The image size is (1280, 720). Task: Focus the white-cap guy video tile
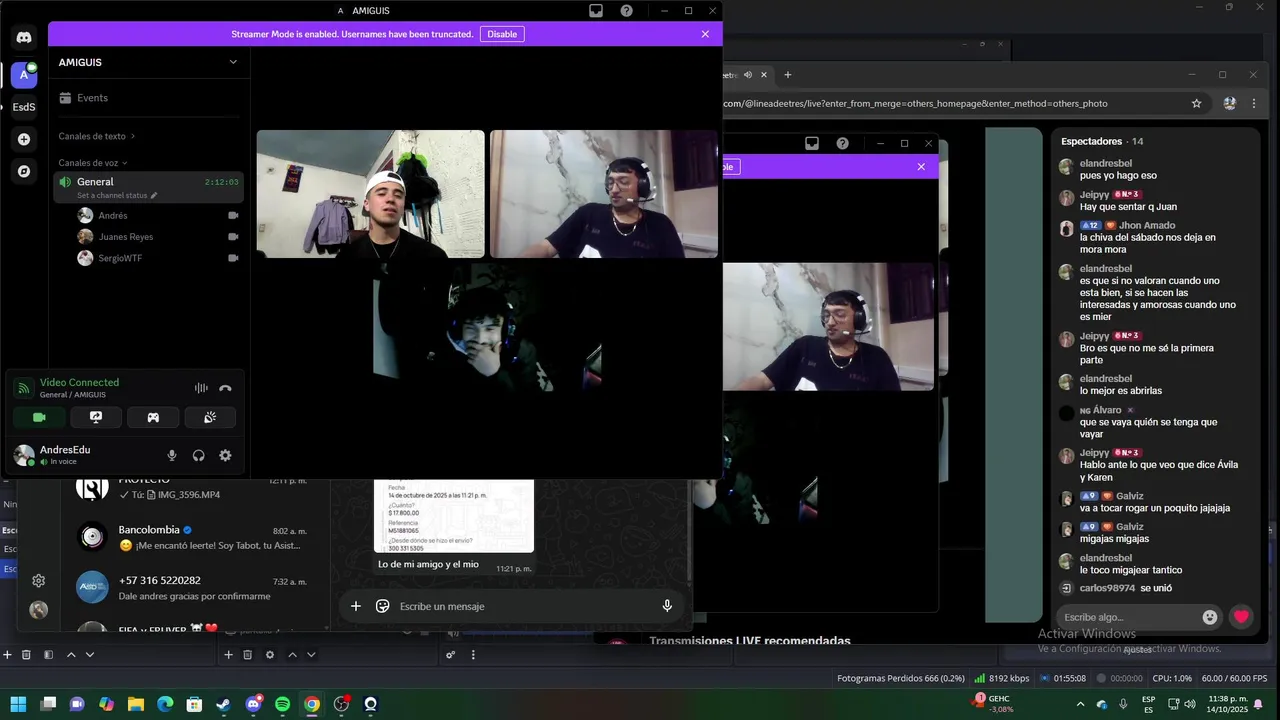(370, 194)
